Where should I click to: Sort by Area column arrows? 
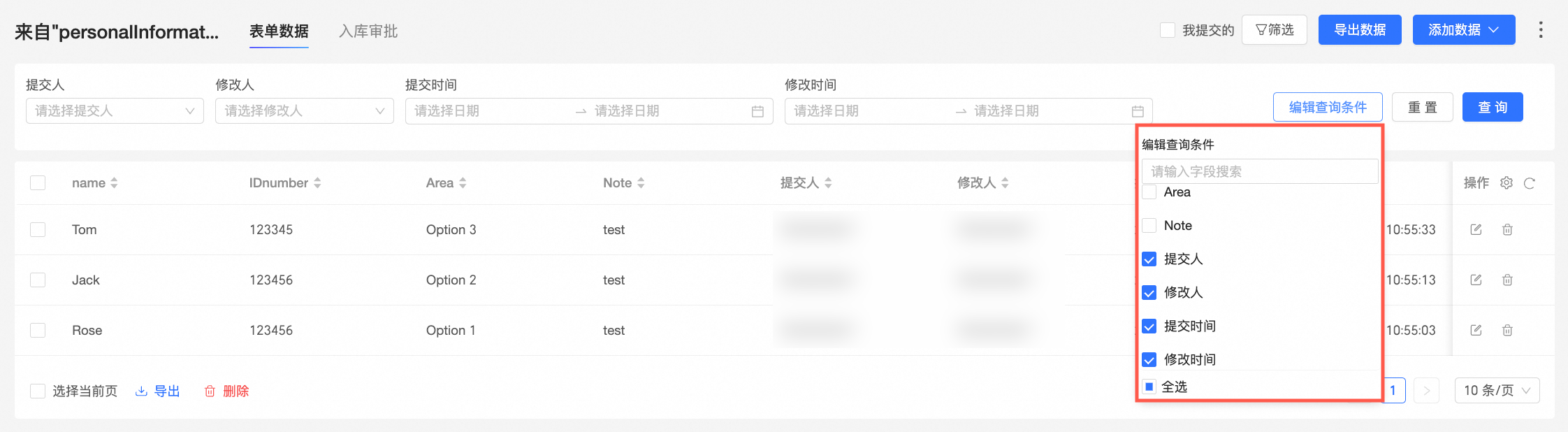[x=463, y=182]
